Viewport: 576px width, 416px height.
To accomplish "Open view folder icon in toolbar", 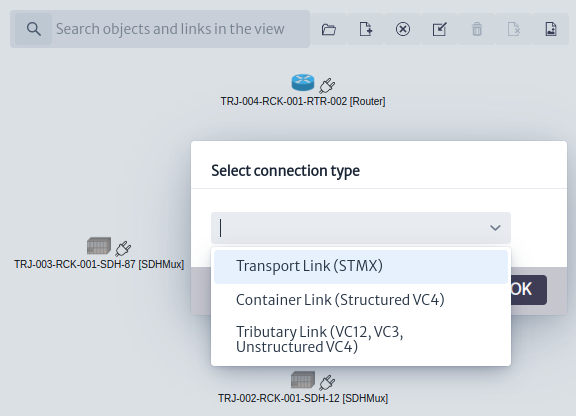I will tap(329, 29).
